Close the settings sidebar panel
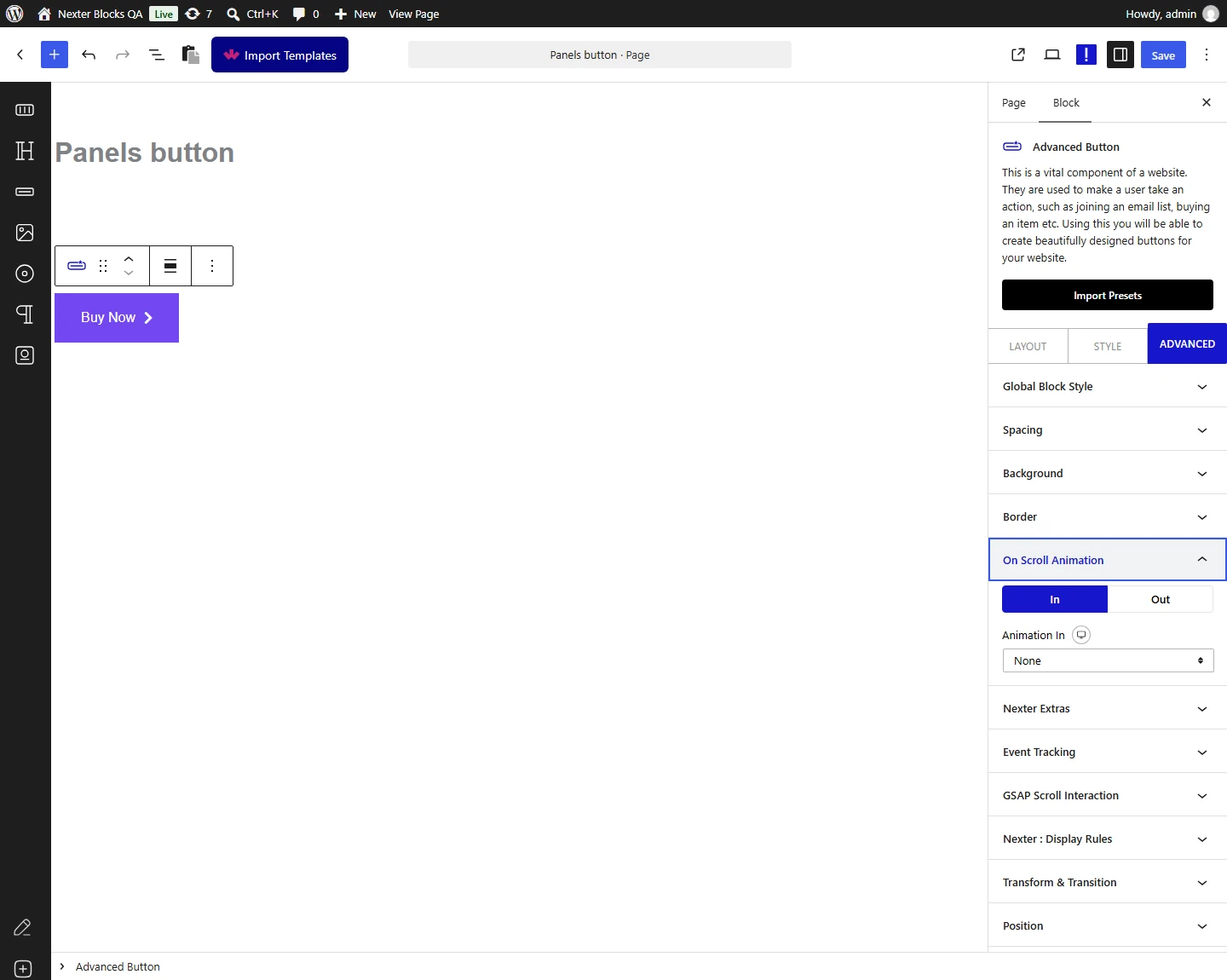Image resolution: width=1227 pixels, height=980 pixels. (1207, 102)
